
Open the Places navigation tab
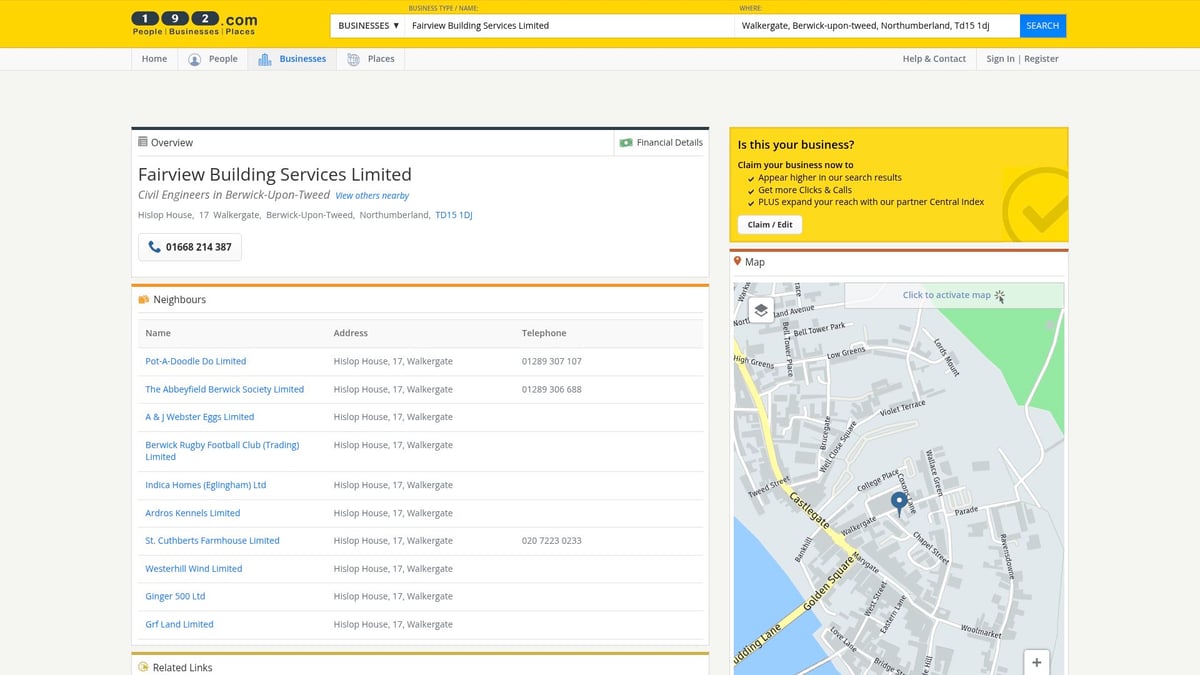pyautogui.click(x=371, y=59)
